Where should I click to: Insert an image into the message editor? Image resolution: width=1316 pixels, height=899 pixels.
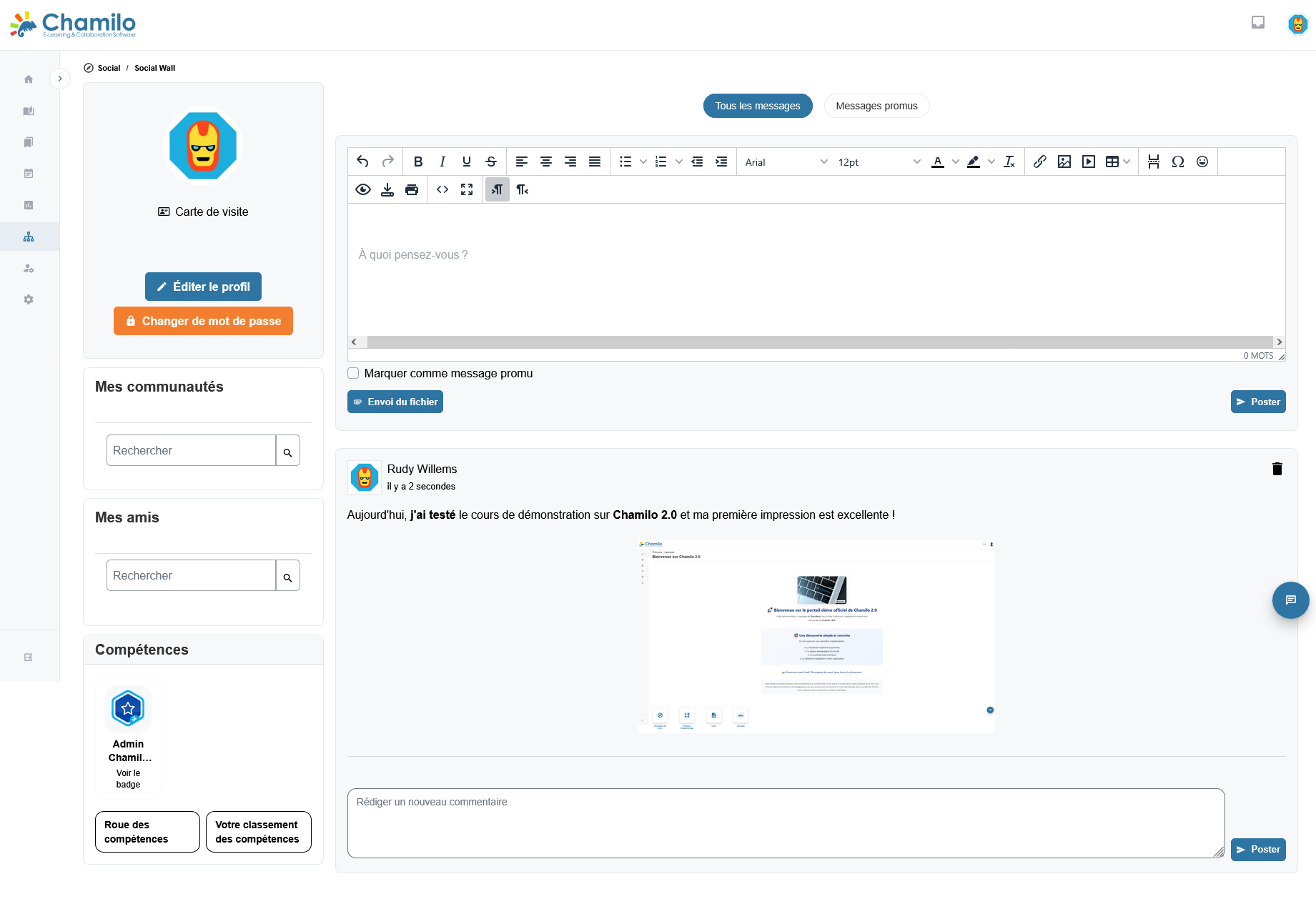coord(1064,162)
